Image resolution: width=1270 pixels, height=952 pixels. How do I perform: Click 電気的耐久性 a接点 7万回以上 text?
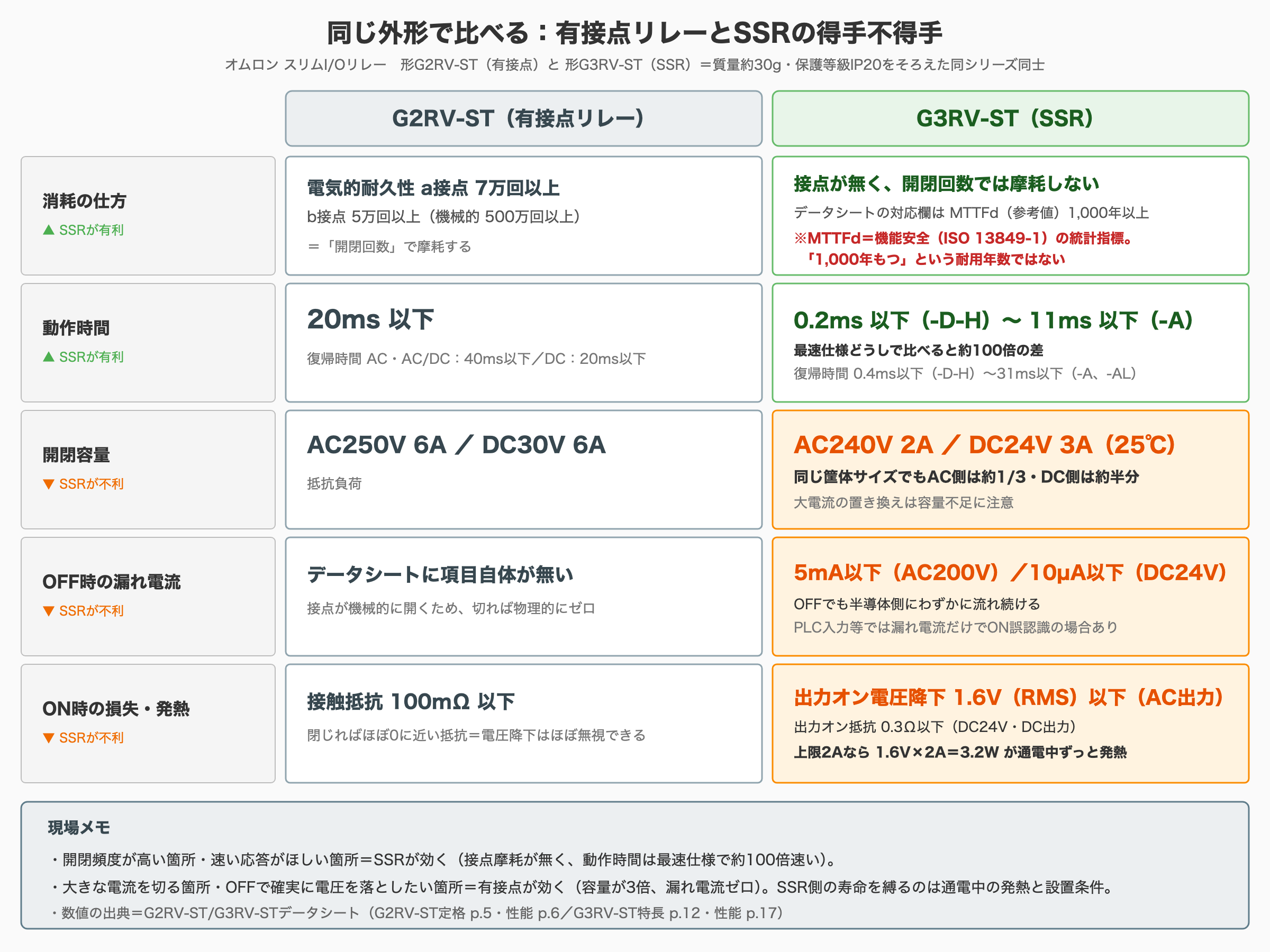click(433, 188)
